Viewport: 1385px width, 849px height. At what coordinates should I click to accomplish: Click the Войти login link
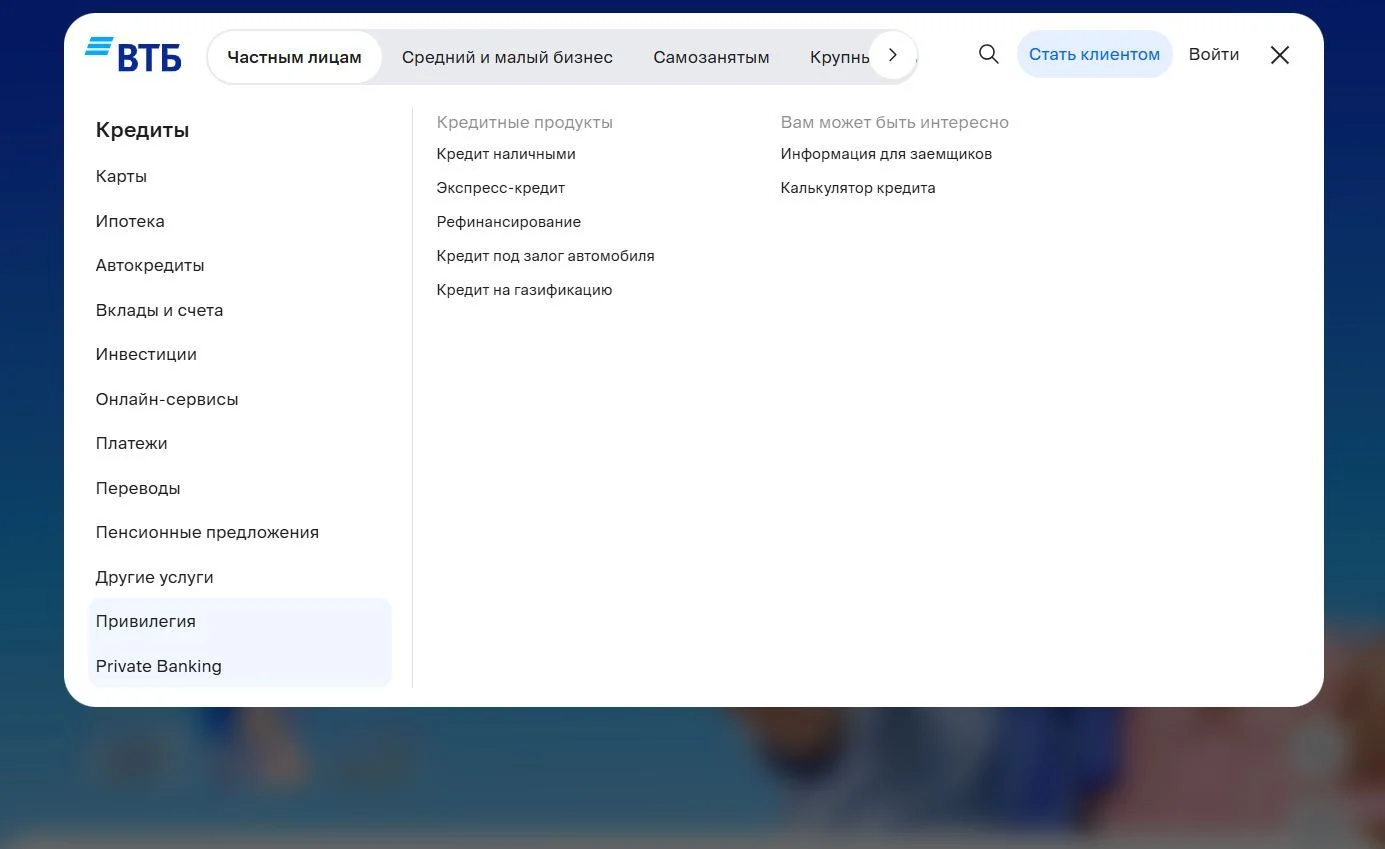[1214, 54]
